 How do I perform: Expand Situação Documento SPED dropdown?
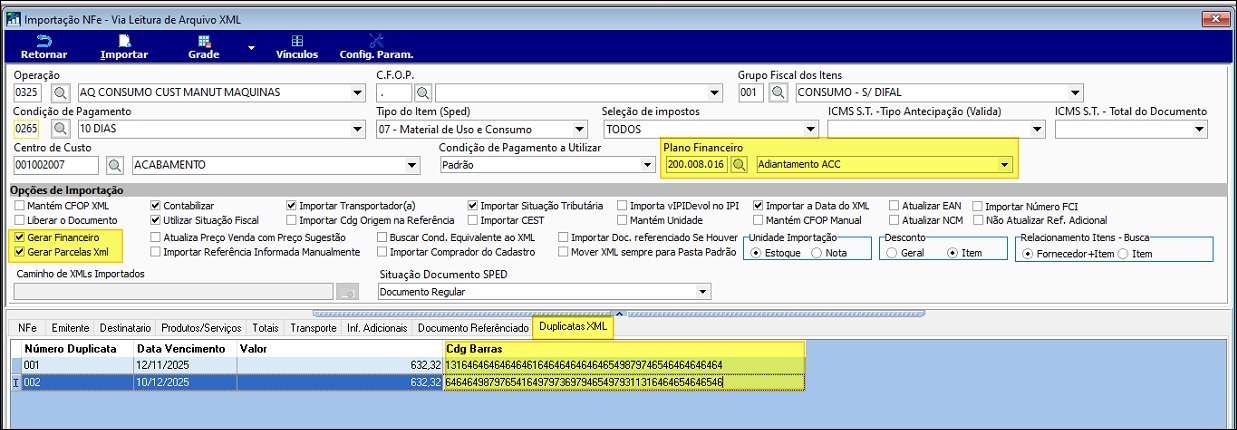click(703, 292)
